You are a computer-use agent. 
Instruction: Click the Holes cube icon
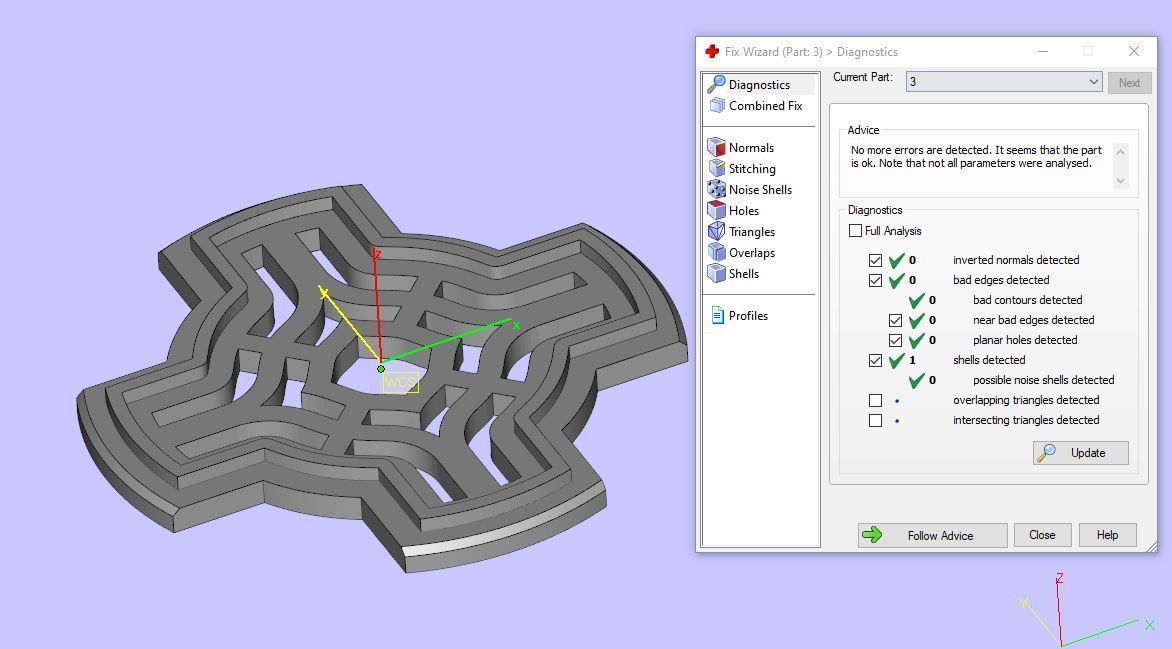click(716, 210)
